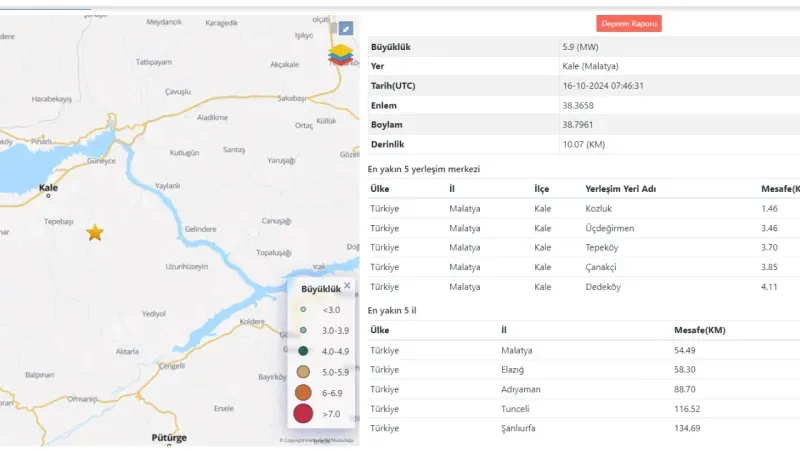The image size is (800, 450).
Task: Click the Elazığ province entry
Action: pyautogui.click(x=514, y=369)
